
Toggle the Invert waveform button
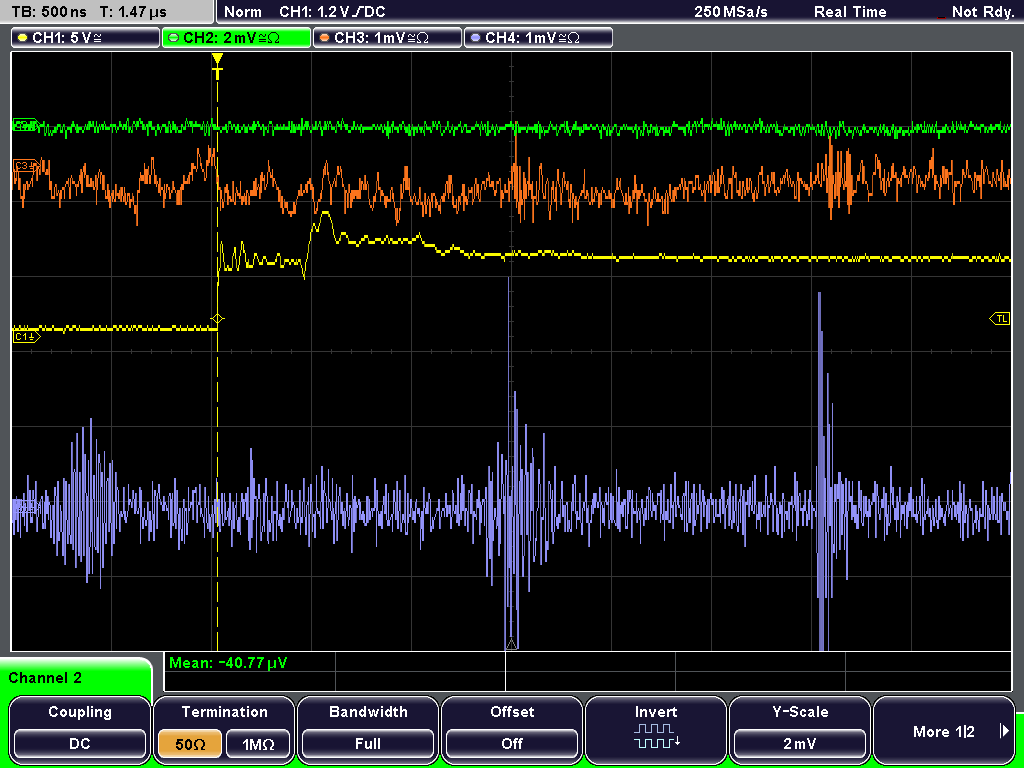[656, 728]
